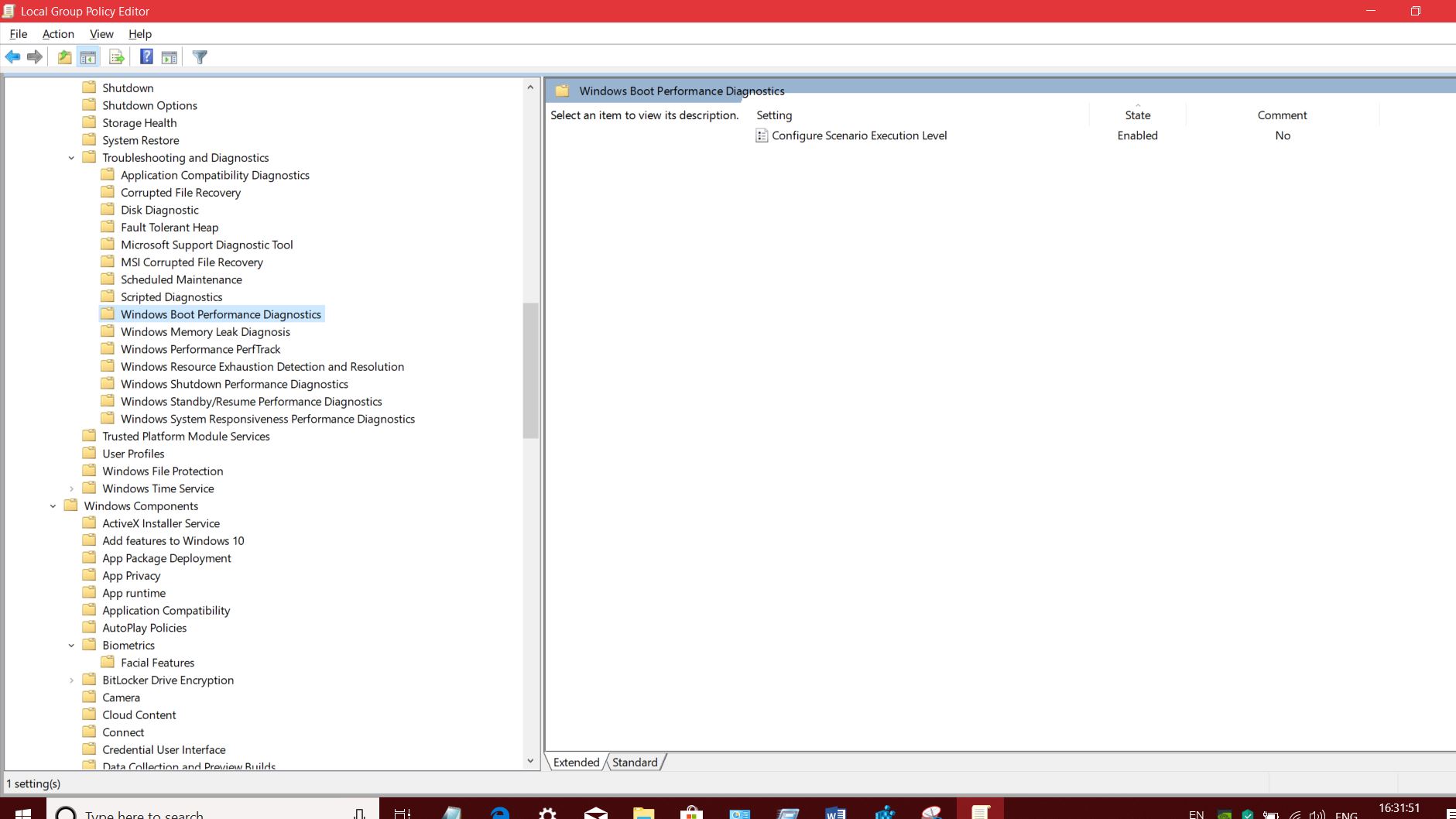The width and height of the screenshot is (1456, 819).
Task: Click the Enabled state cell
Action: [x=1137, y=135]
